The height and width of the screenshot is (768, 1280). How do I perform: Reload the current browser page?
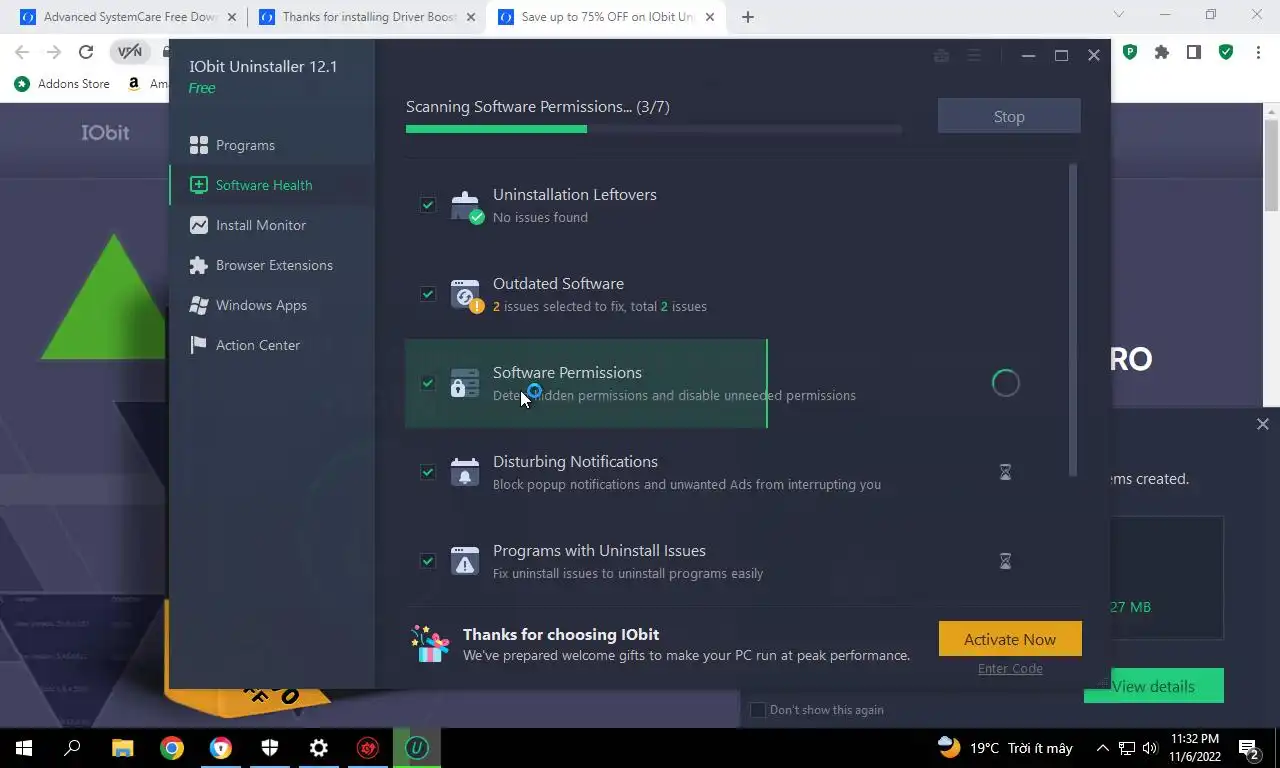point(86,52)
